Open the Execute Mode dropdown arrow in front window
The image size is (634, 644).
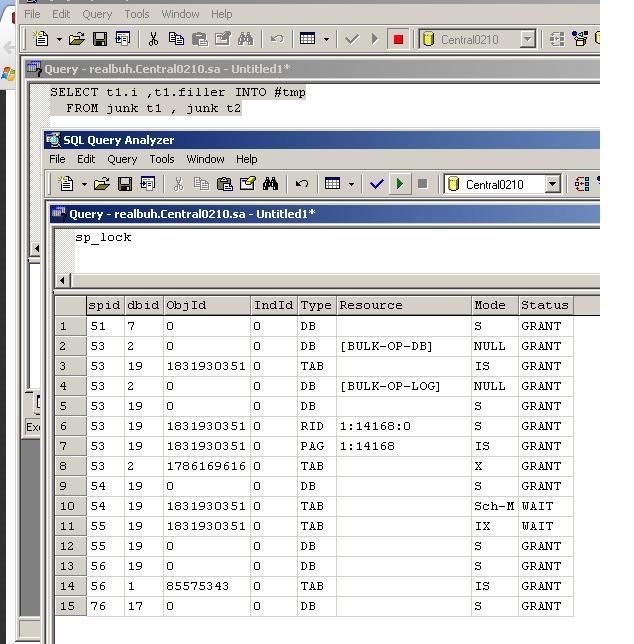point(351,184)
